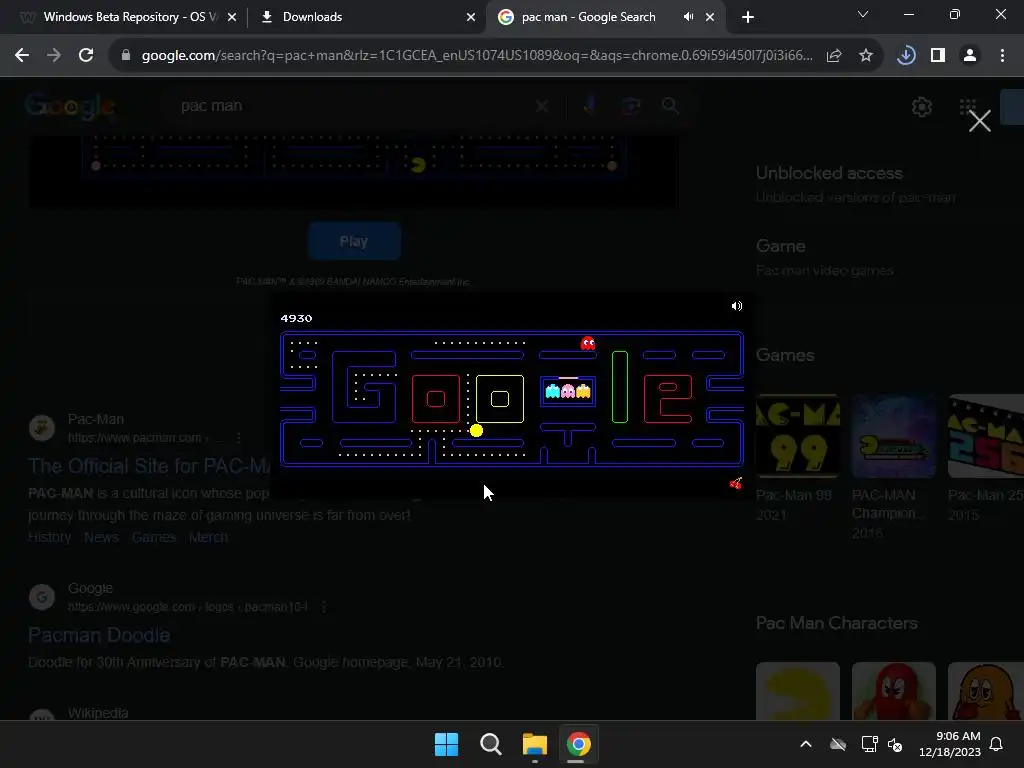Clear the search query

pos(541,106)
